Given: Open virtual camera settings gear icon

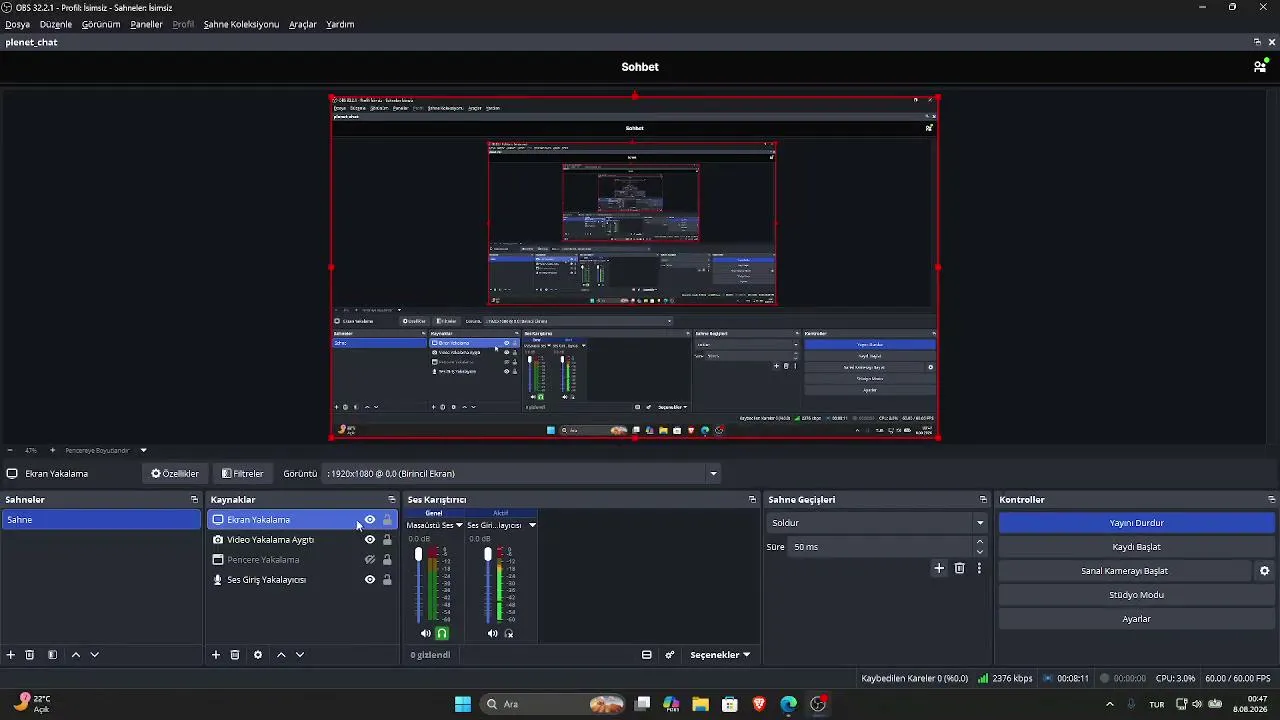Looking at the screenshot, I should 1264,571.
